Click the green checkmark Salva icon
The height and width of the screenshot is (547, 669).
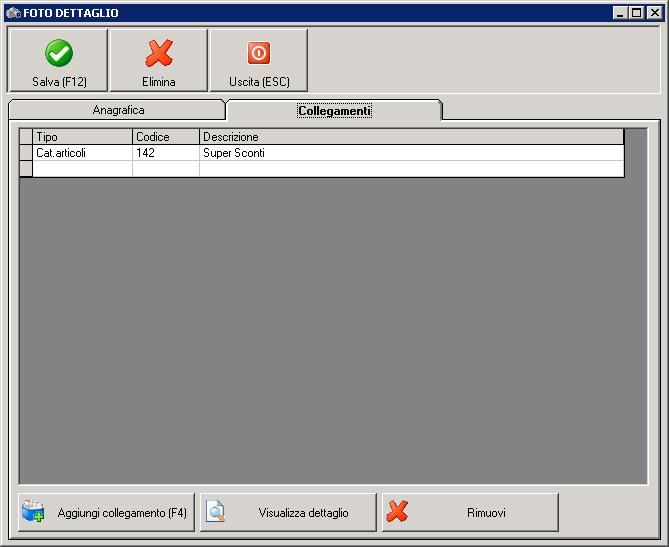(x=59, y=53)
